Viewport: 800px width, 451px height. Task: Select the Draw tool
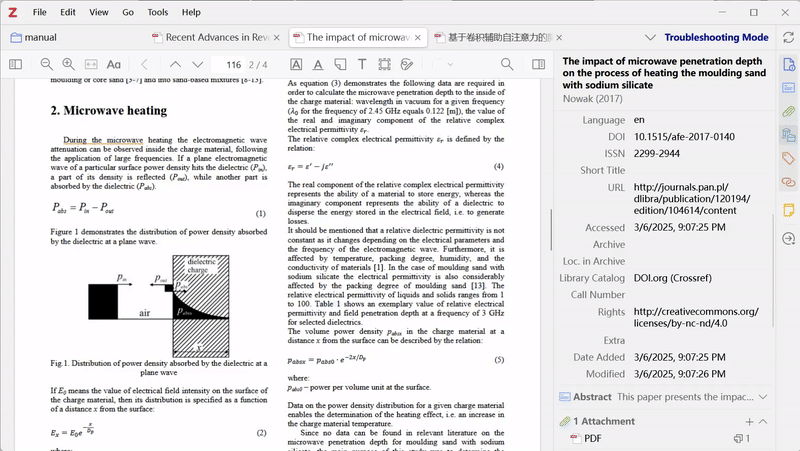coord(407,64)
